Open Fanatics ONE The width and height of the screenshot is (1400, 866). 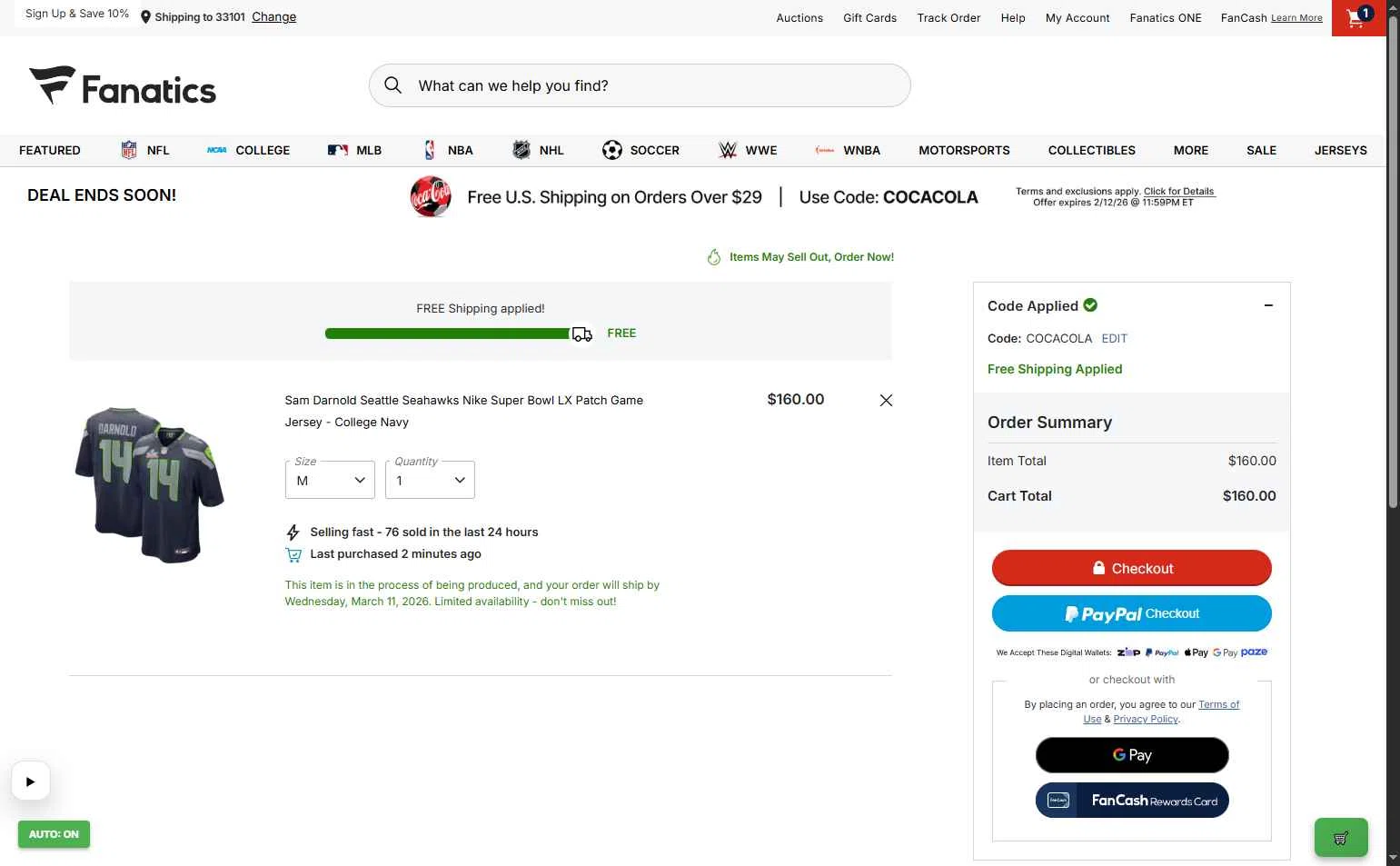click(1166, 17)
